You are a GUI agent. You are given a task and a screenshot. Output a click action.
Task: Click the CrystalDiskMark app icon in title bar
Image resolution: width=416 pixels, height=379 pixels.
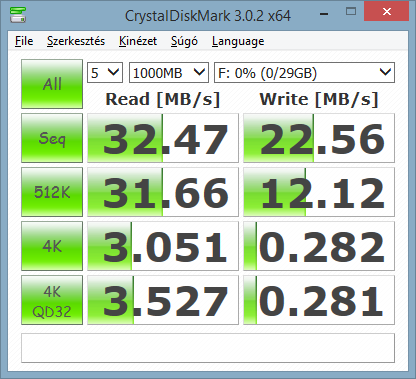pos(18,15)
